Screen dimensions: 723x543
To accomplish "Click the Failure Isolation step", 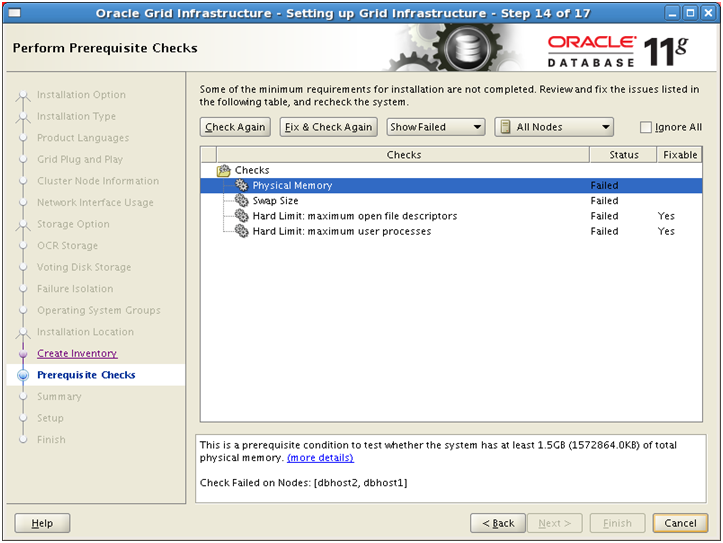I will tap(75, 289).
